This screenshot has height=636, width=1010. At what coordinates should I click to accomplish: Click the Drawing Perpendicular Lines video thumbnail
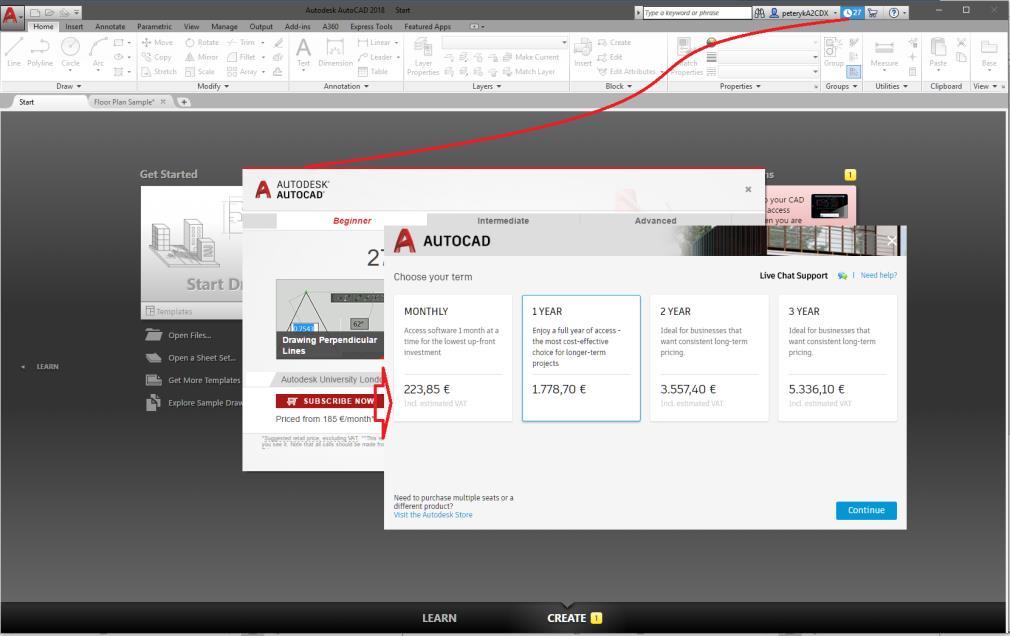coord(329,319)
